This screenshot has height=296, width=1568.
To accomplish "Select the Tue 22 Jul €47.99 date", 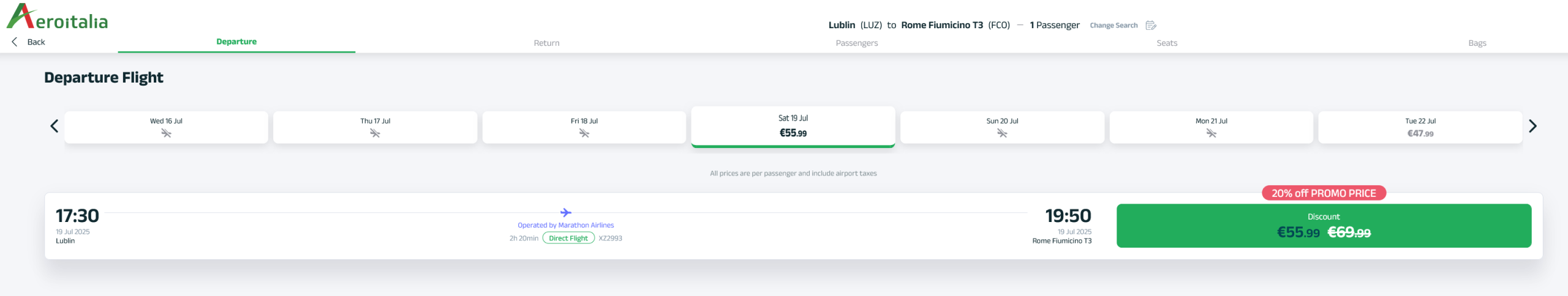I will pyautogui.click(x=1420, y=127).
